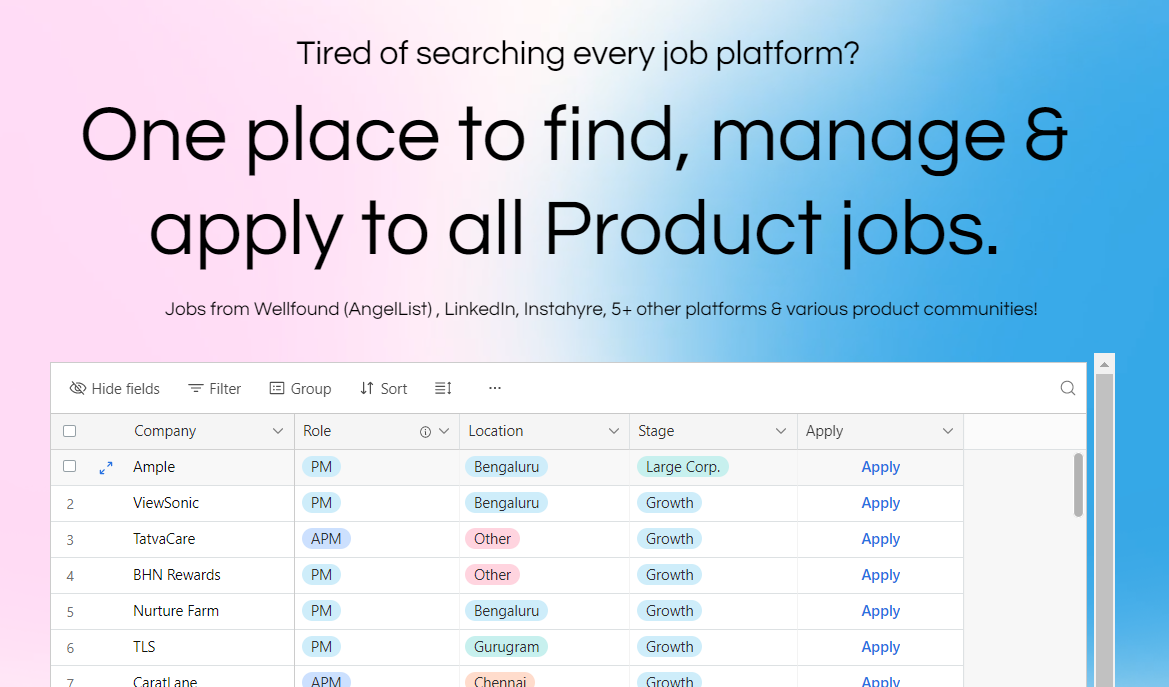Click Apply for the ViewSonic job
The image size is (1169, 687).
pos(880,502)
